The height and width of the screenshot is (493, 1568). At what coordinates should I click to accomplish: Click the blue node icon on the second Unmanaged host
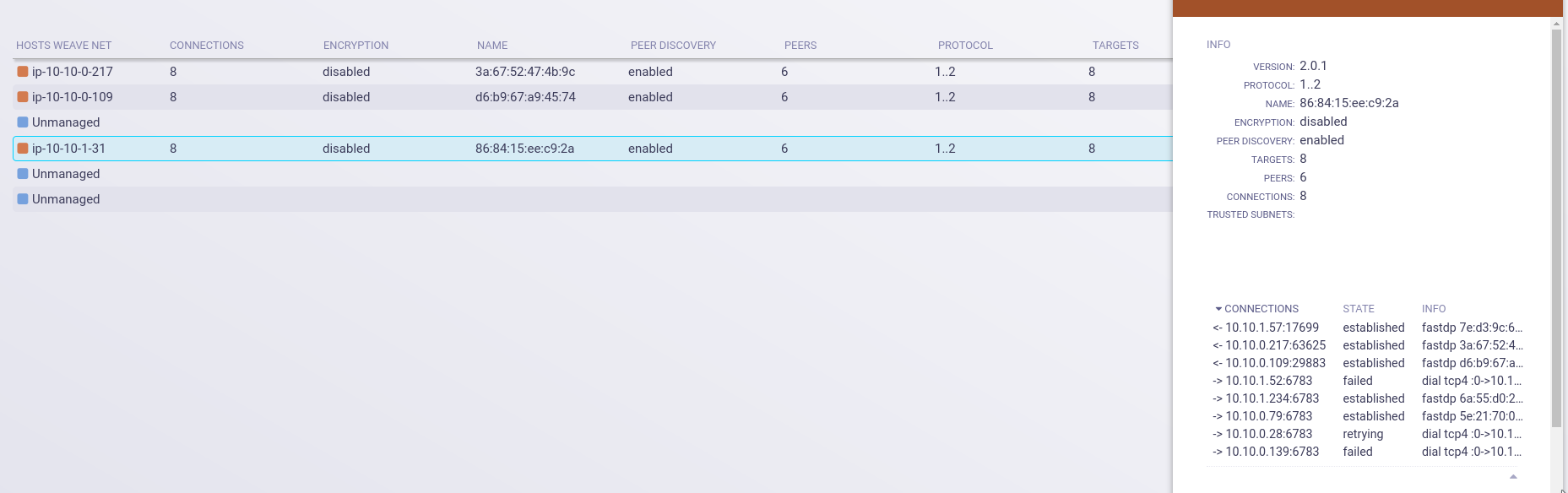[x=21, y=174]
